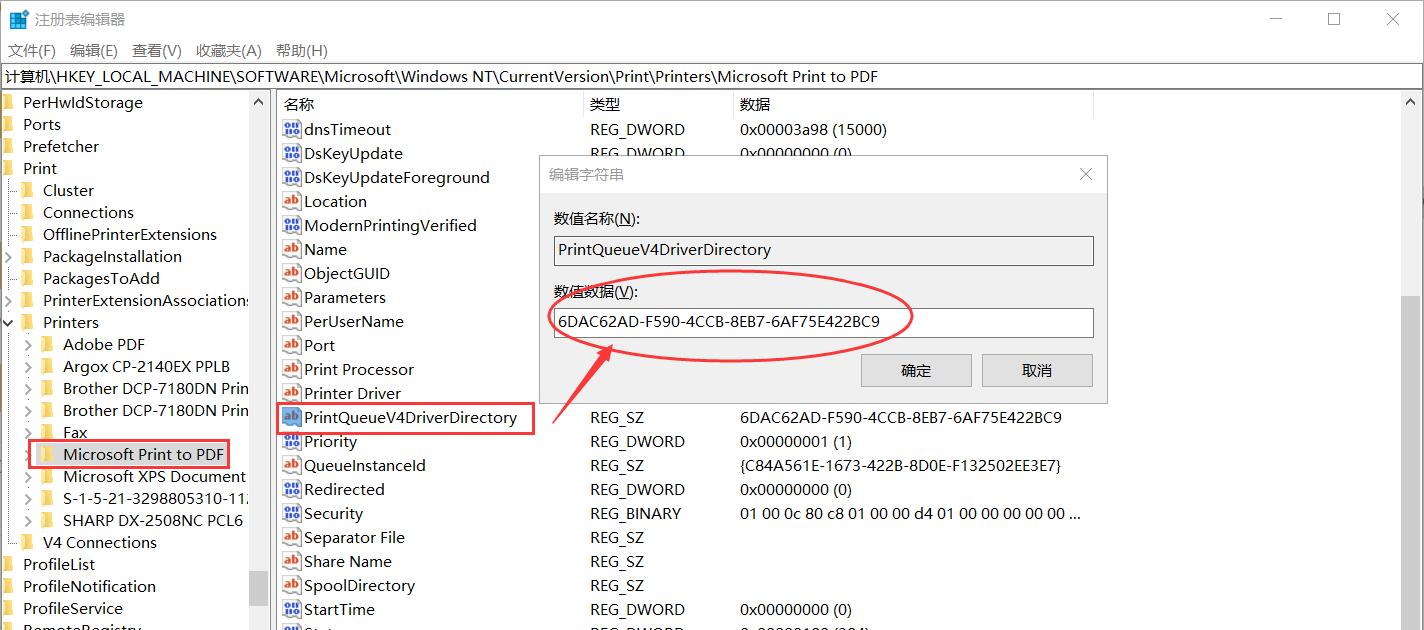Expand the SHARP DX-2508NC PCL6 key
Viewport: 1424px width, 630px height.
pos(28,520)
